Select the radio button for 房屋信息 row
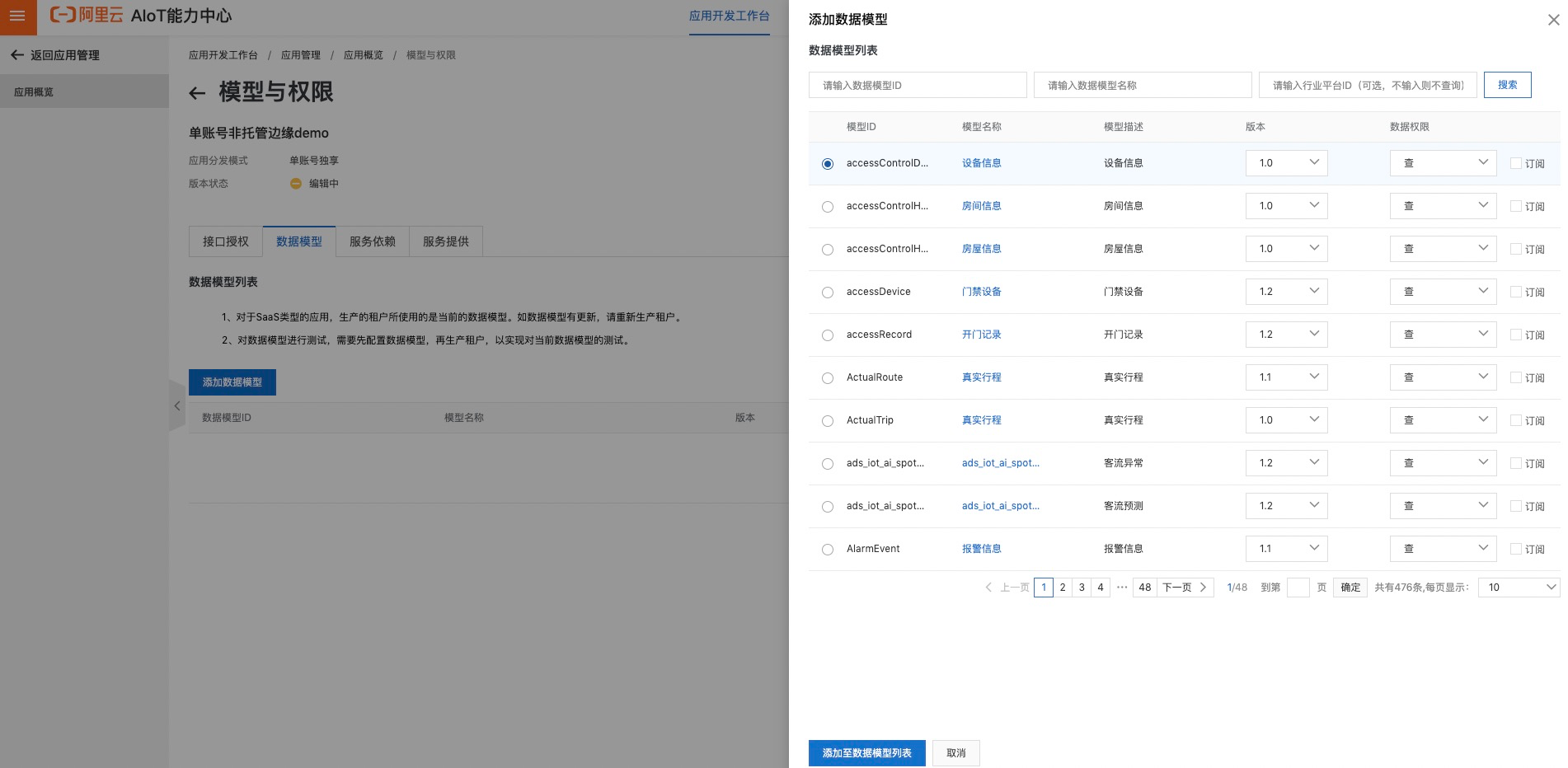Screen dimensions: 1568x768 tap(828, 250)
